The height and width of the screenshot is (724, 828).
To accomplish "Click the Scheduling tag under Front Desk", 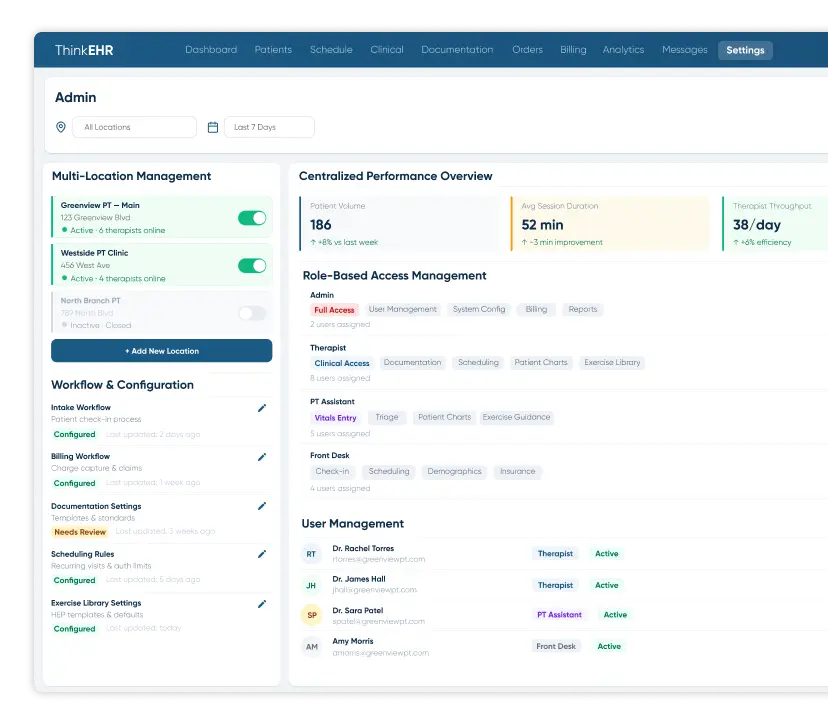I will pos(389,472).
